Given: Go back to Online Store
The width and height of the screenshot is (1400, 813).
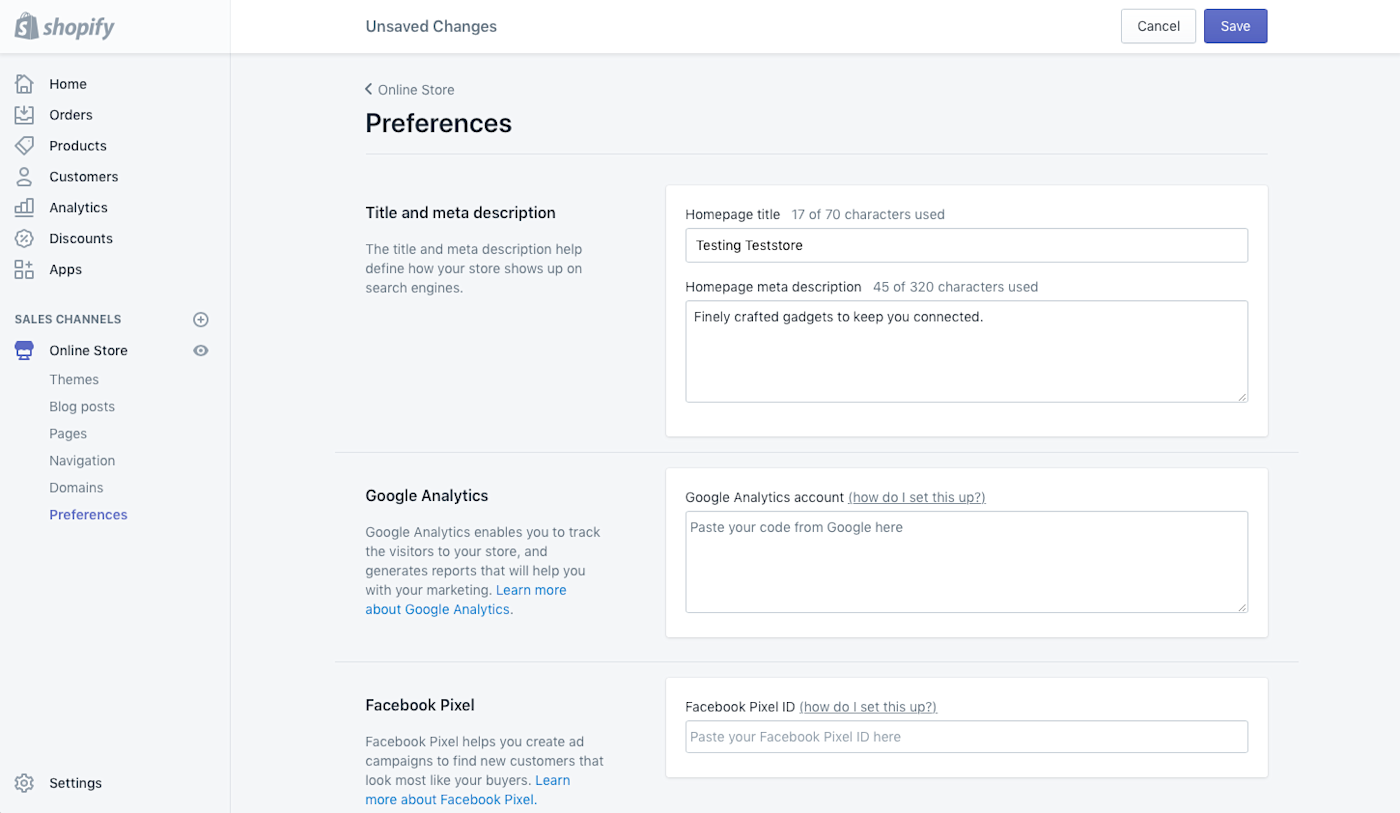Looking at the screenshot, I should [410, 90].
